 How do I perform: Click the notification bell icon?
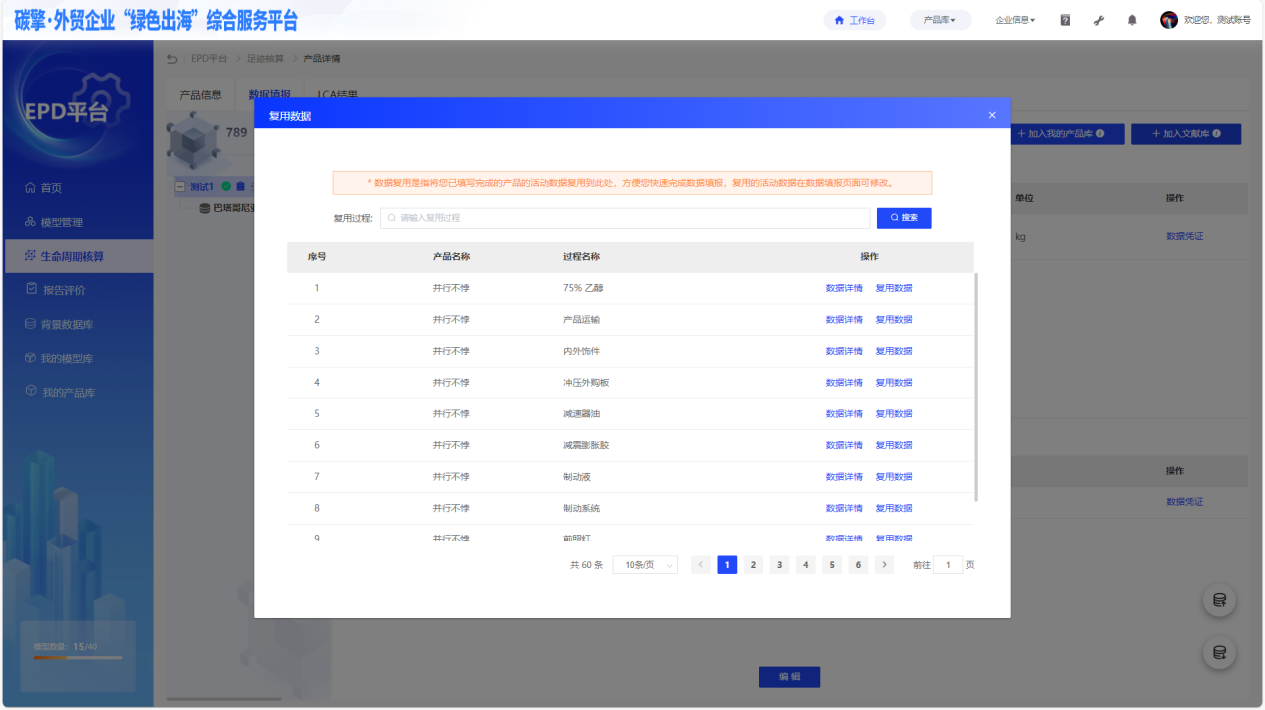[1132, 20]
